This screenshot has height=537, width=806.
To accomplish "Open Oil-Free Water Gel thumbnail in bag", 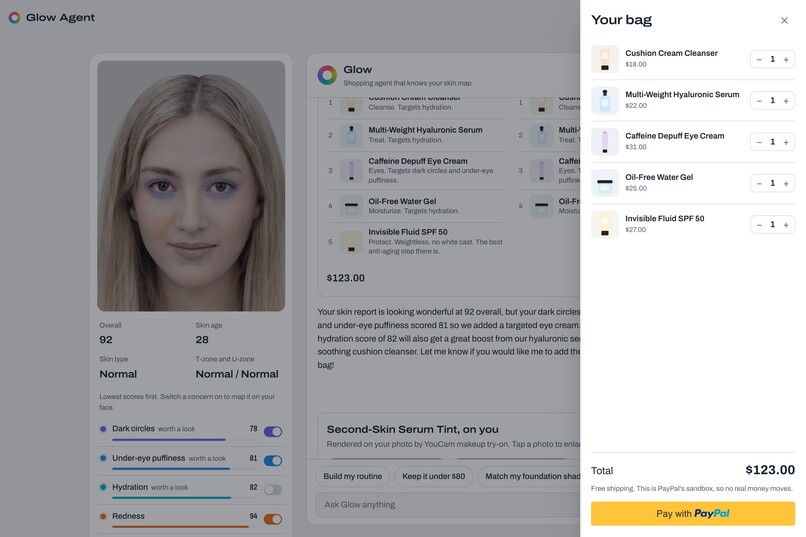I will (x=604, y=183).
